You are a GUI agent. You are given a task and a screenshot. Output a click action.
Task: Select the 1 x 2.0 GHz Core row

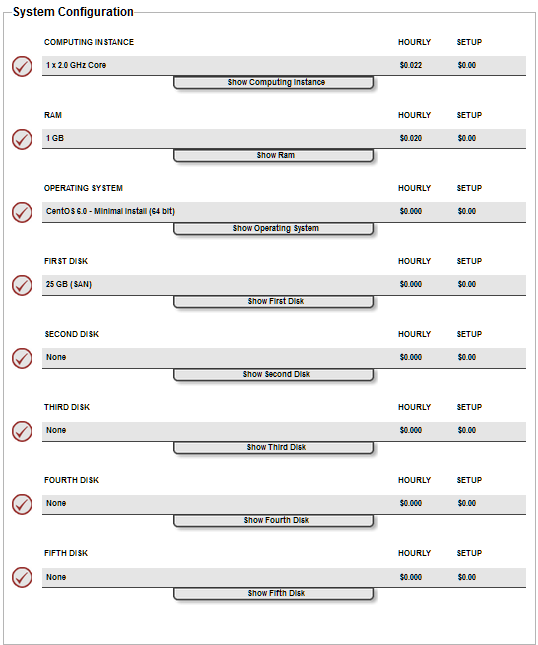pos(284,65)
